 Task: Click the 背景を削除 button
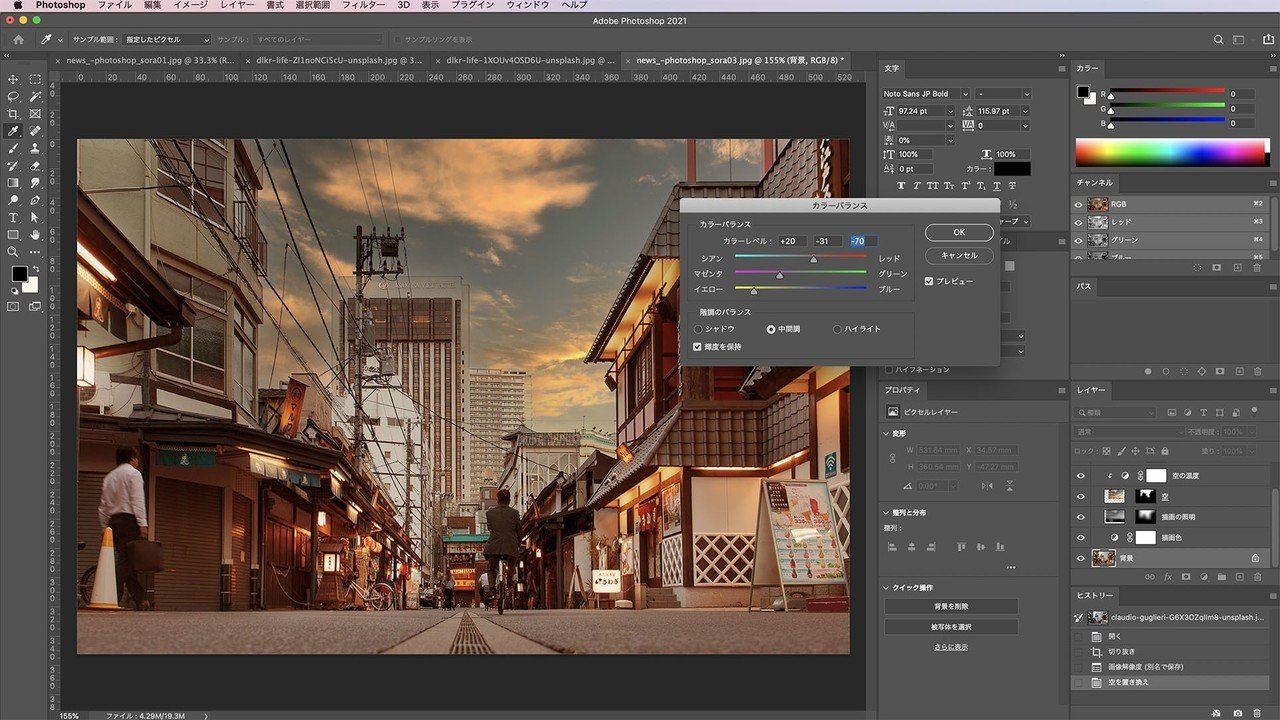click(x=949, y=606)
